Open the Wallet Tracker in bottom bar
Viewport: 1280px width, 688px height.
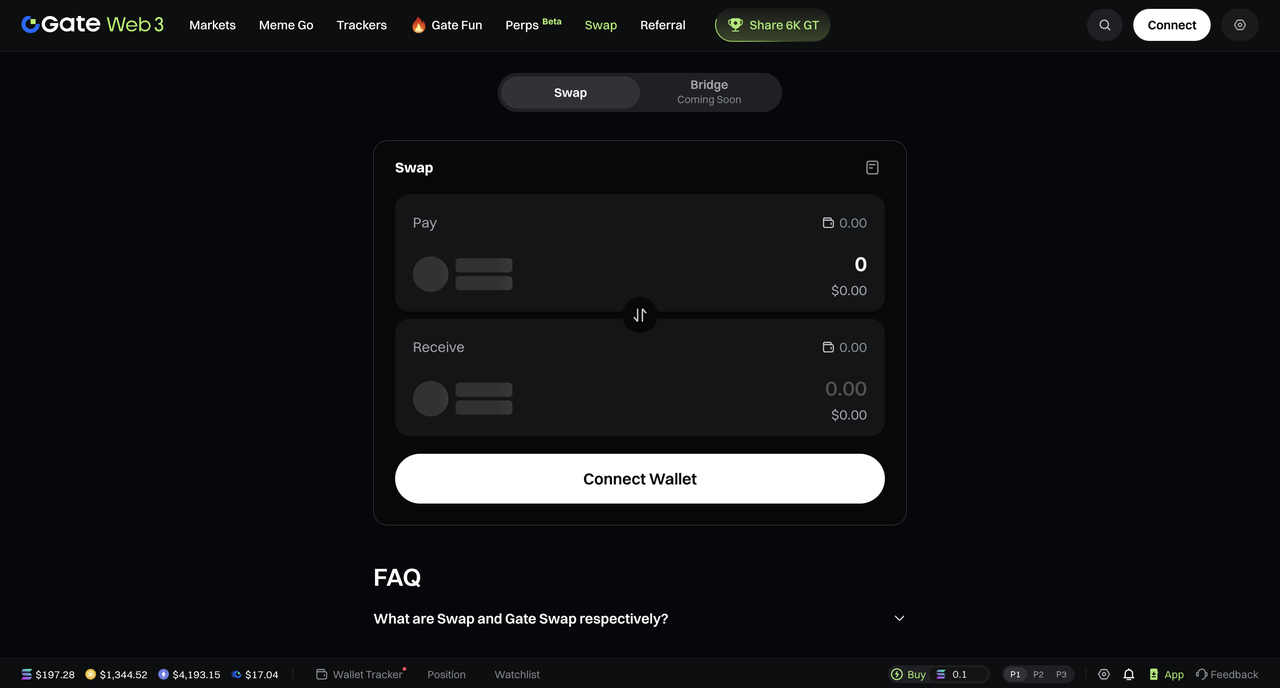[360, 675]
